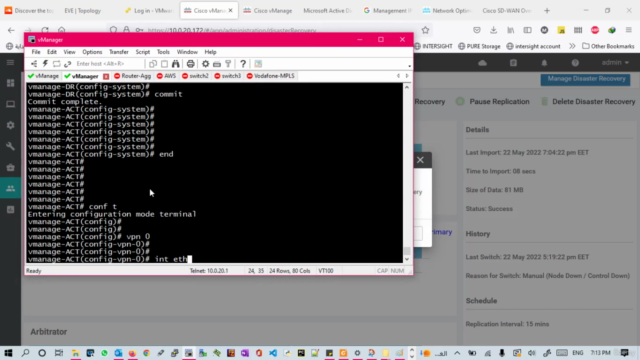Open the admin user dropdown in vManage
Image resolution: width=640 pixels, height=360 pixels.
pos(615,63)
